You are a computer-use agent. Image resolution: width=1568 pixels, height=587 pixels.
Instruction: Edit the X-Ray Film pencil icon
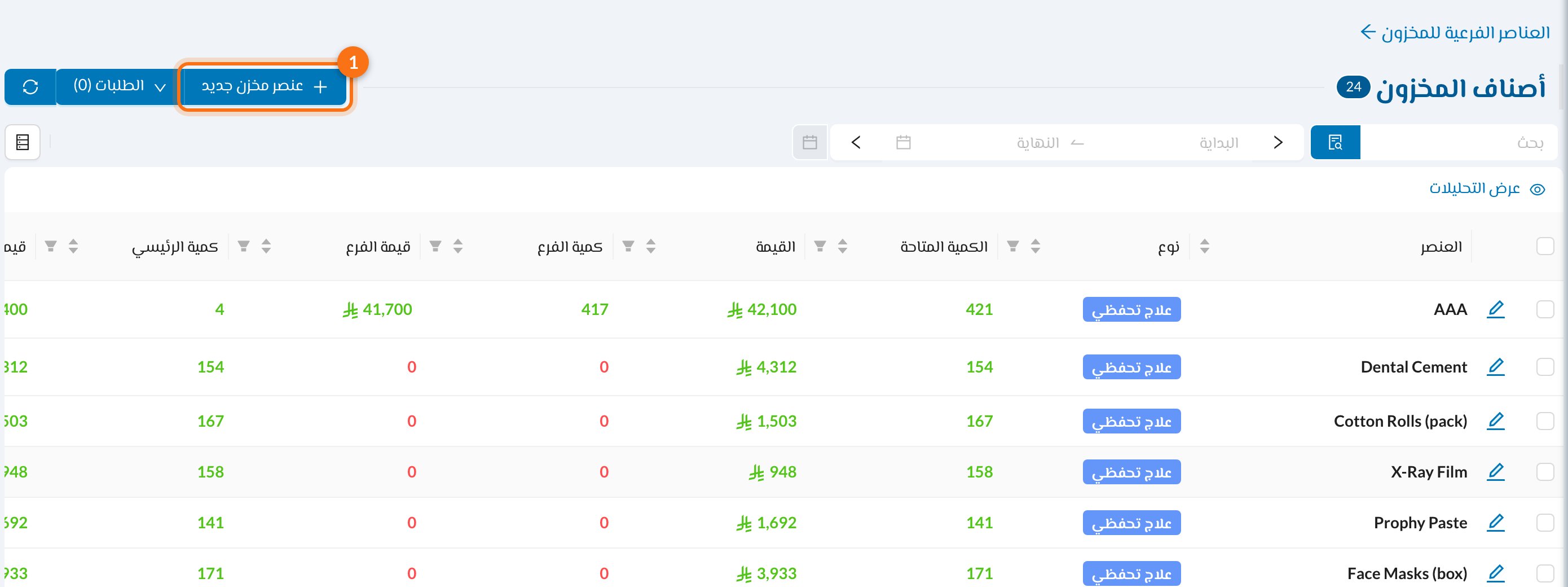(1496, 472)
